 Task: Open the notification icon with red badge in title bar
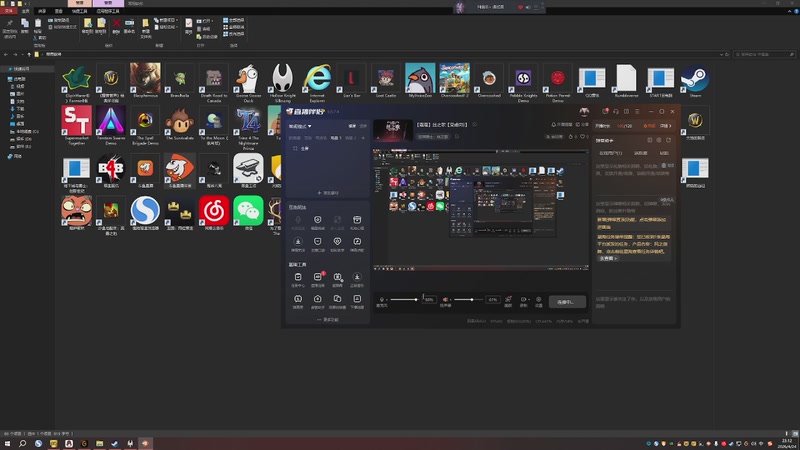605,111
